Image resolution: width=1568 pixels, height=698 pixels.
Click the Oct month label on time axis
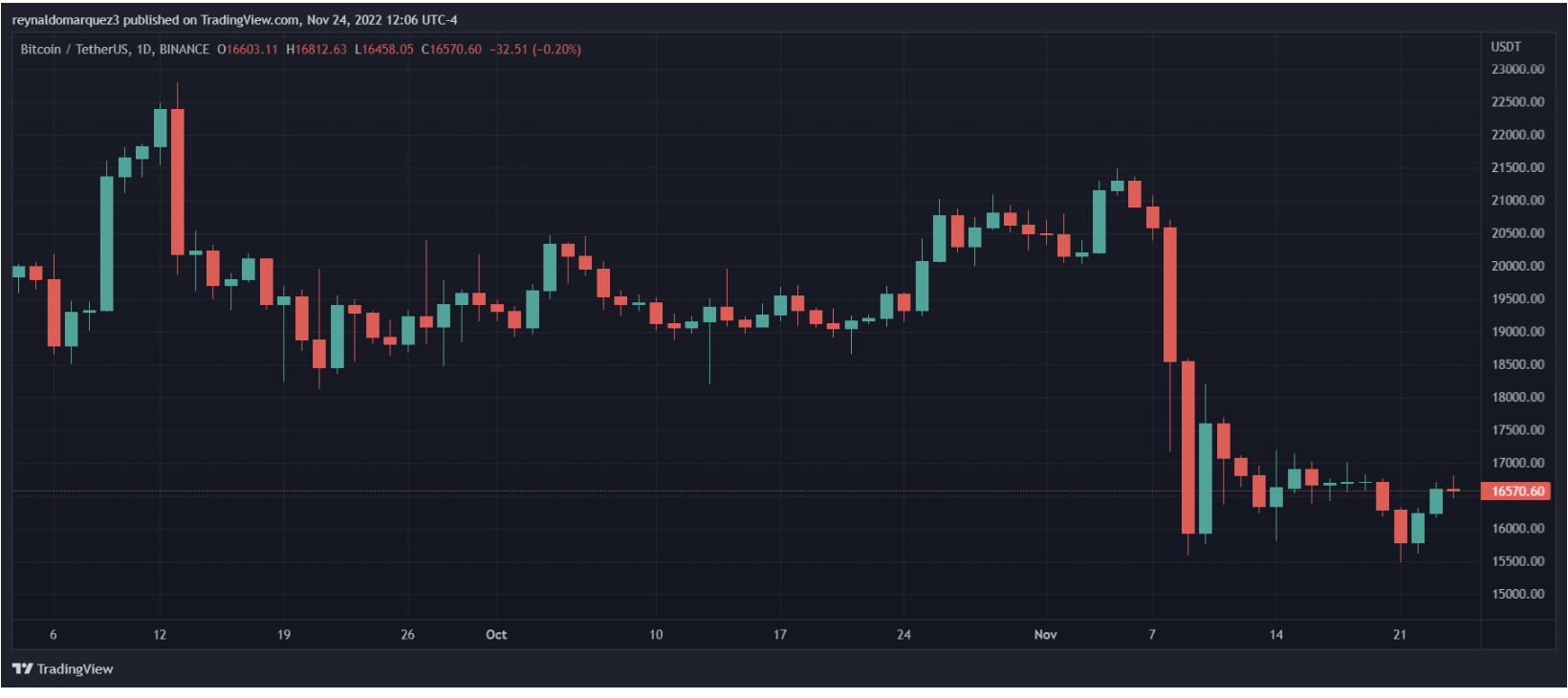coord(496,635)
